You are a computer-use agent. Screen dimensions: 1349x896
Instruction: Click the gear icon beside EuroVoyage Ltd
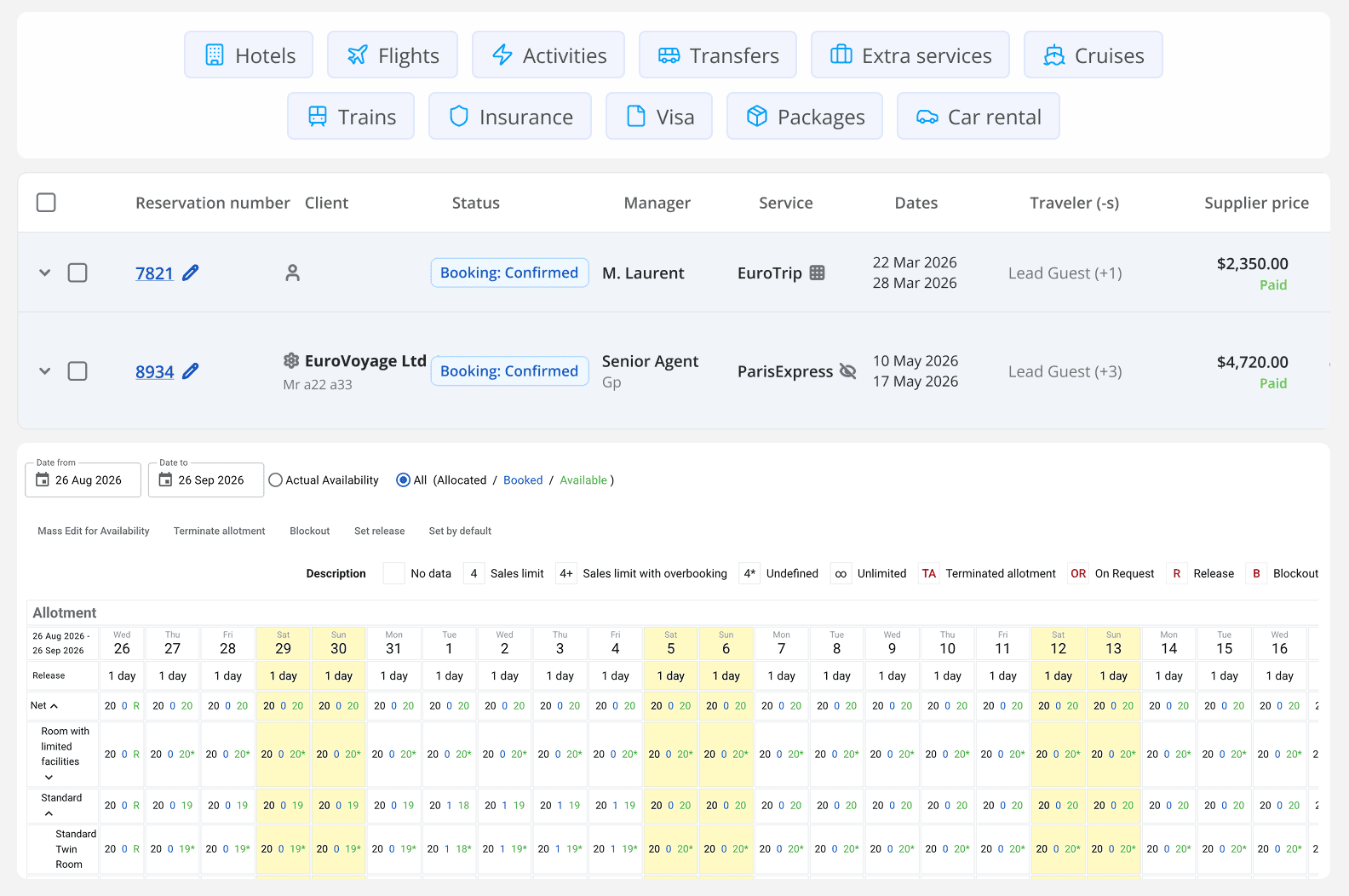click(x=291, y=360)
